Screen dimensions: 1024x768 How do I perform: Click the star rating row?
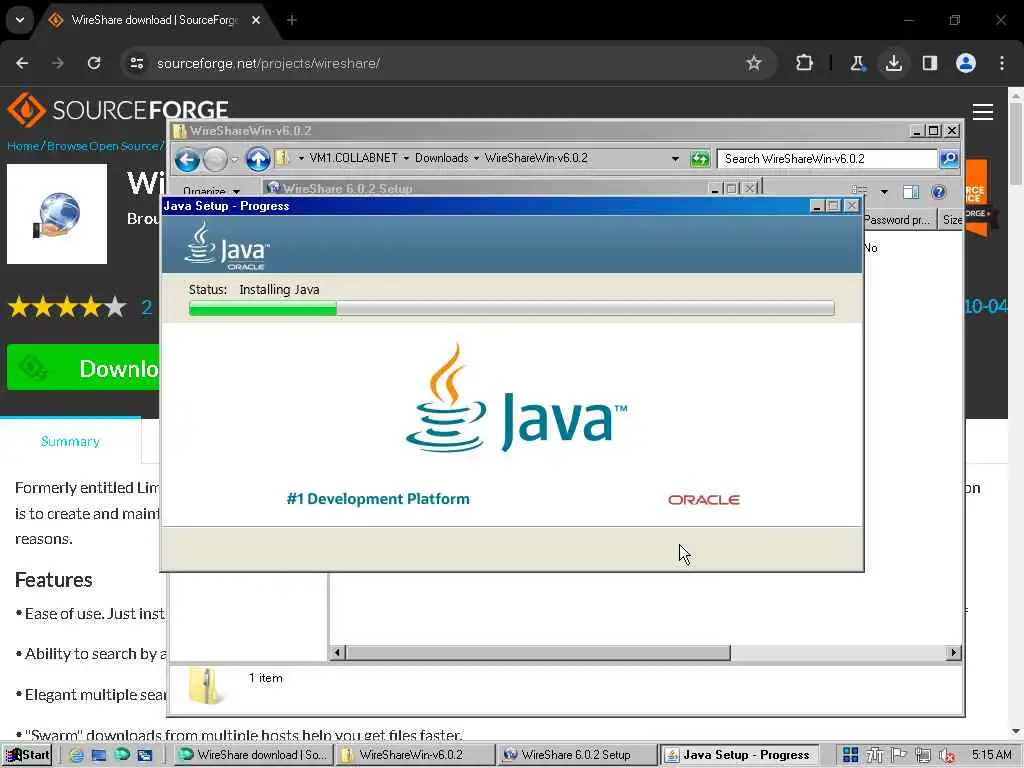pos(67,307)
